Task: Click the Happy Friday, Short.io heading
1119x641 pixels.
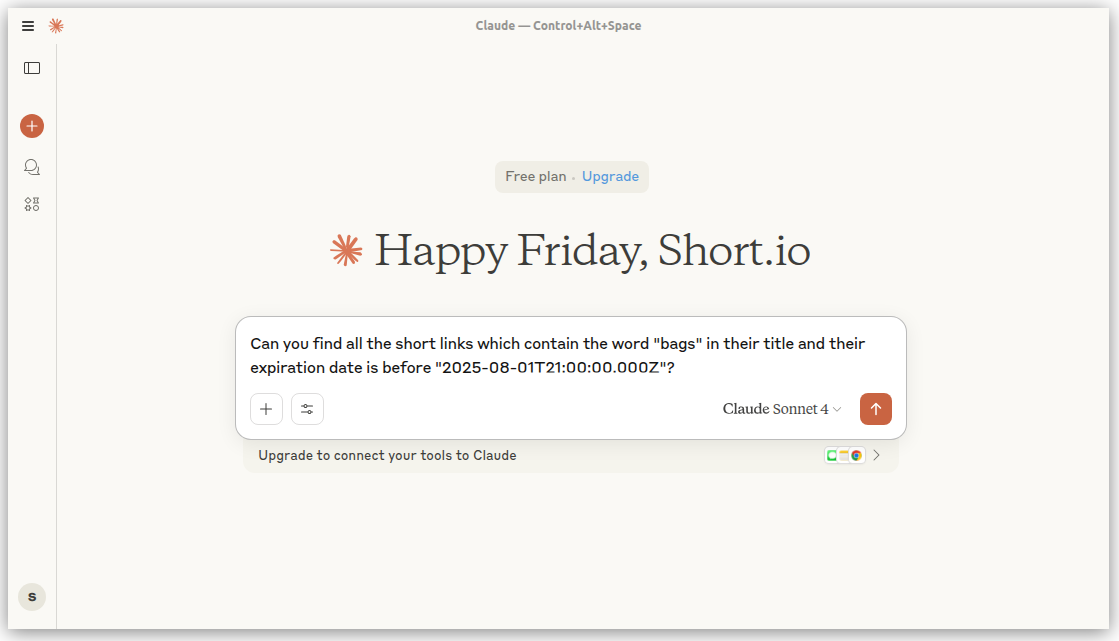Action: [x=592, y=251]
